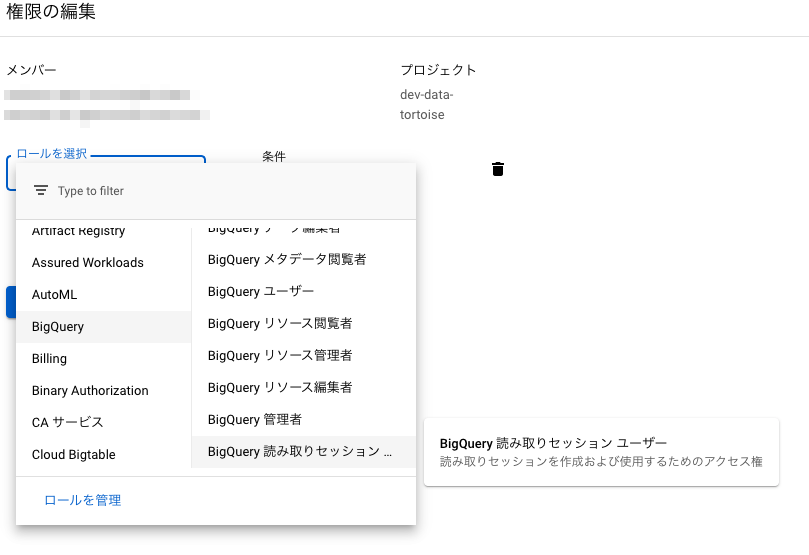
Task: Click the 権限の編集 heading
Action: coord(51,11)
